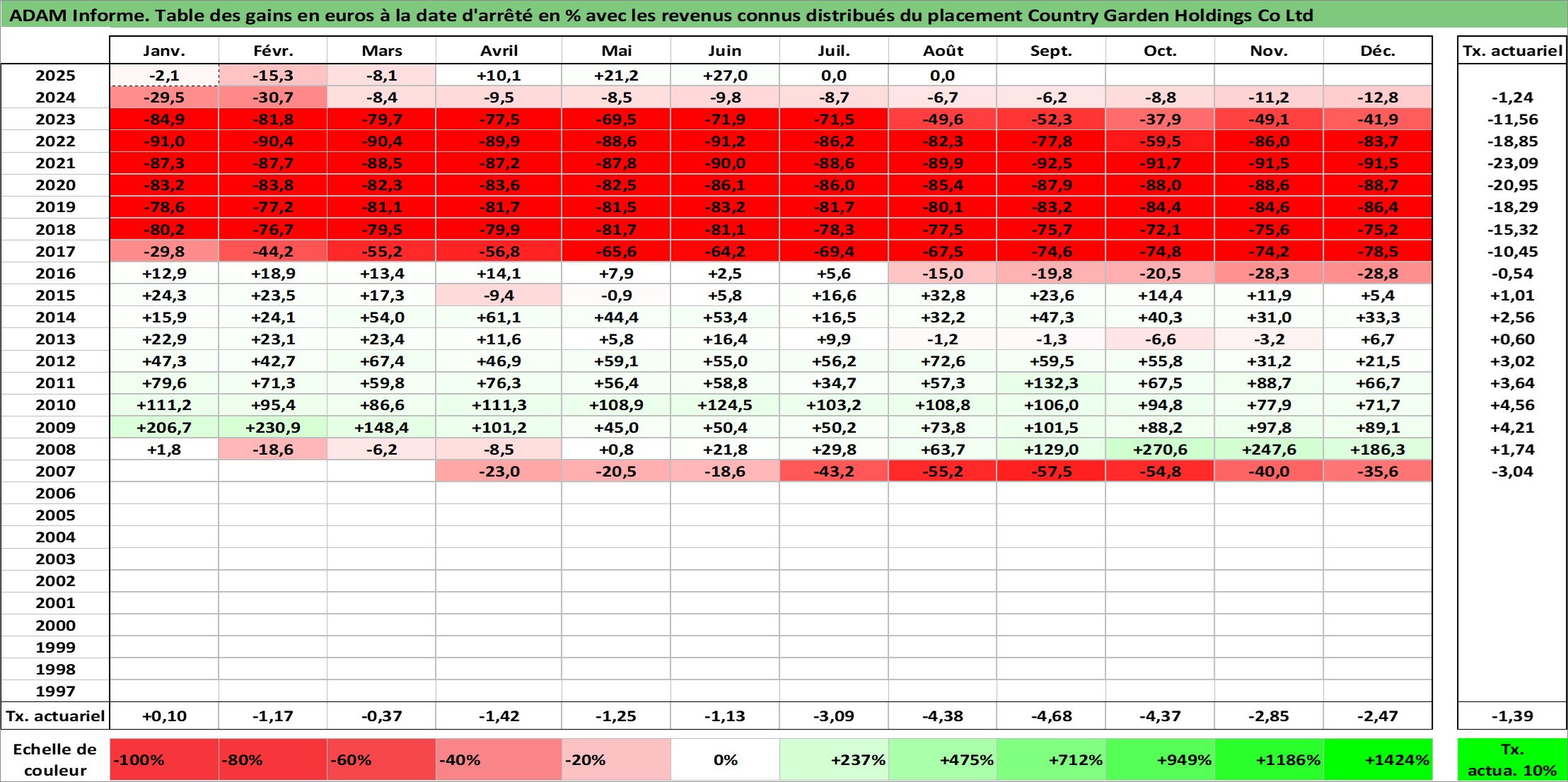Select the 1997 row label
This screenshot has height=782, width=1568.
tap(55, 691)
